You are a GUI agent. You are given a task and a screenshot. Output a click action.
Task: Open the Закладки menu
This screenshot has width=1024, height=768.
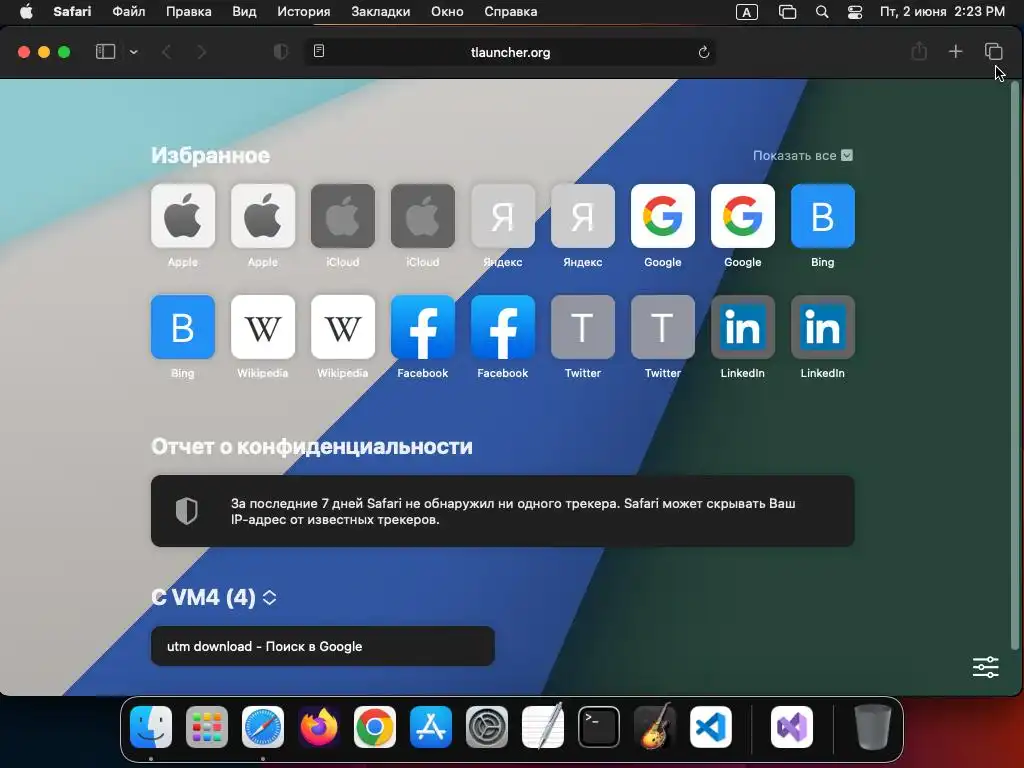[x=381, y=12]
